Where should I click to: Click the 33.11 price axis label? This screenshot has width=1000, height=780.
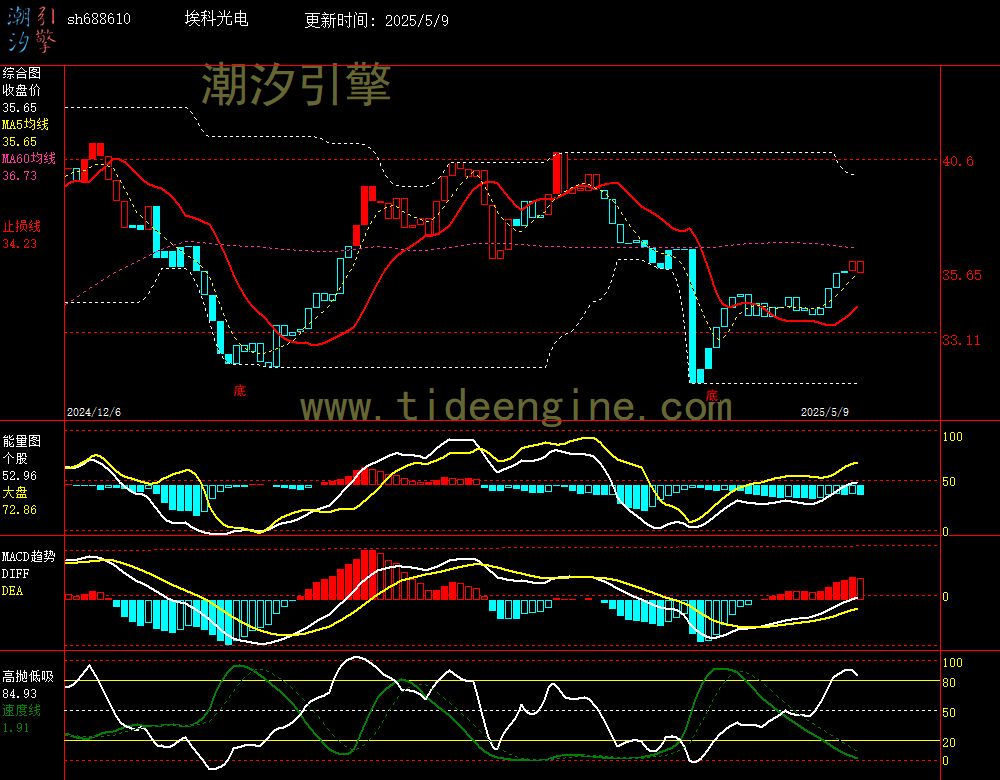tap(961, 341)
